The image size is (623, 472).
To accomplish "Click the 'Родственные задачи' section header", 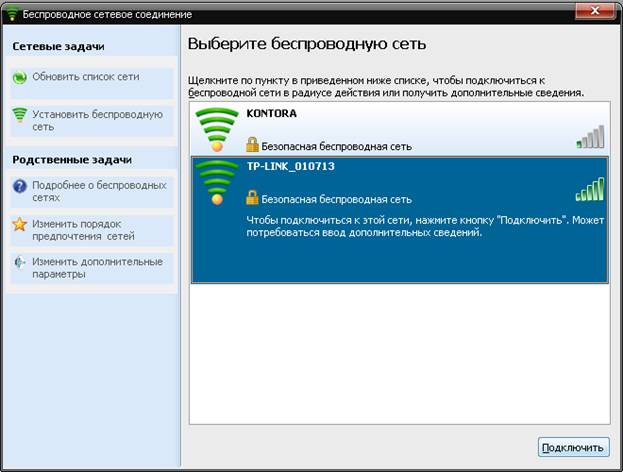I will pyautogui.click(x=72, y=160).
